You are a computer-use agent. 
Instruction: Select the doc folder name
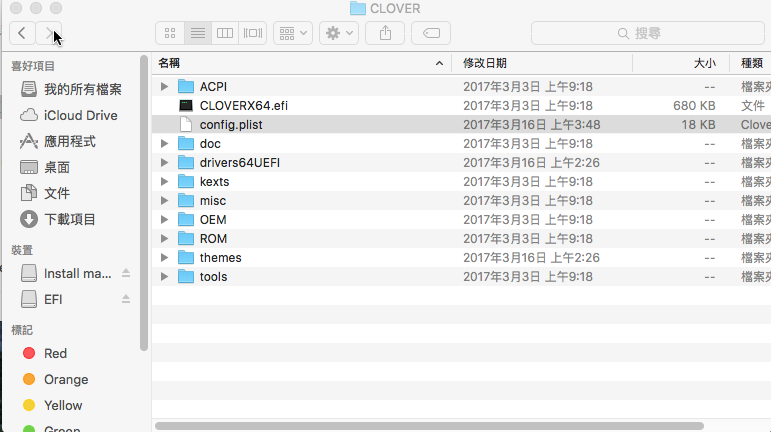tap(210, 144)
